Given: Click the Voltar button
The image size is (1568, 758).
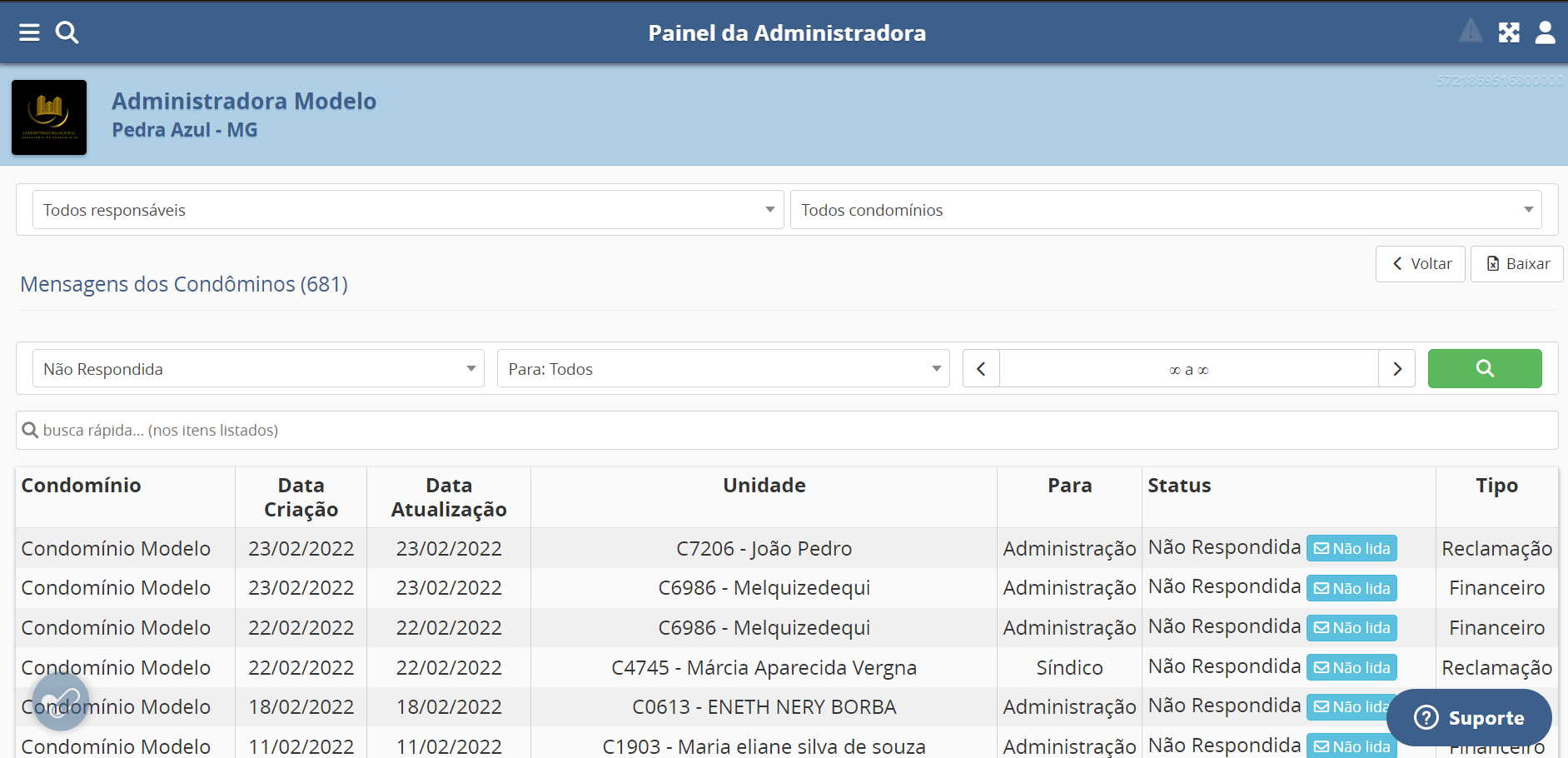Looking at the screenshot, I should pos(1420,264).
